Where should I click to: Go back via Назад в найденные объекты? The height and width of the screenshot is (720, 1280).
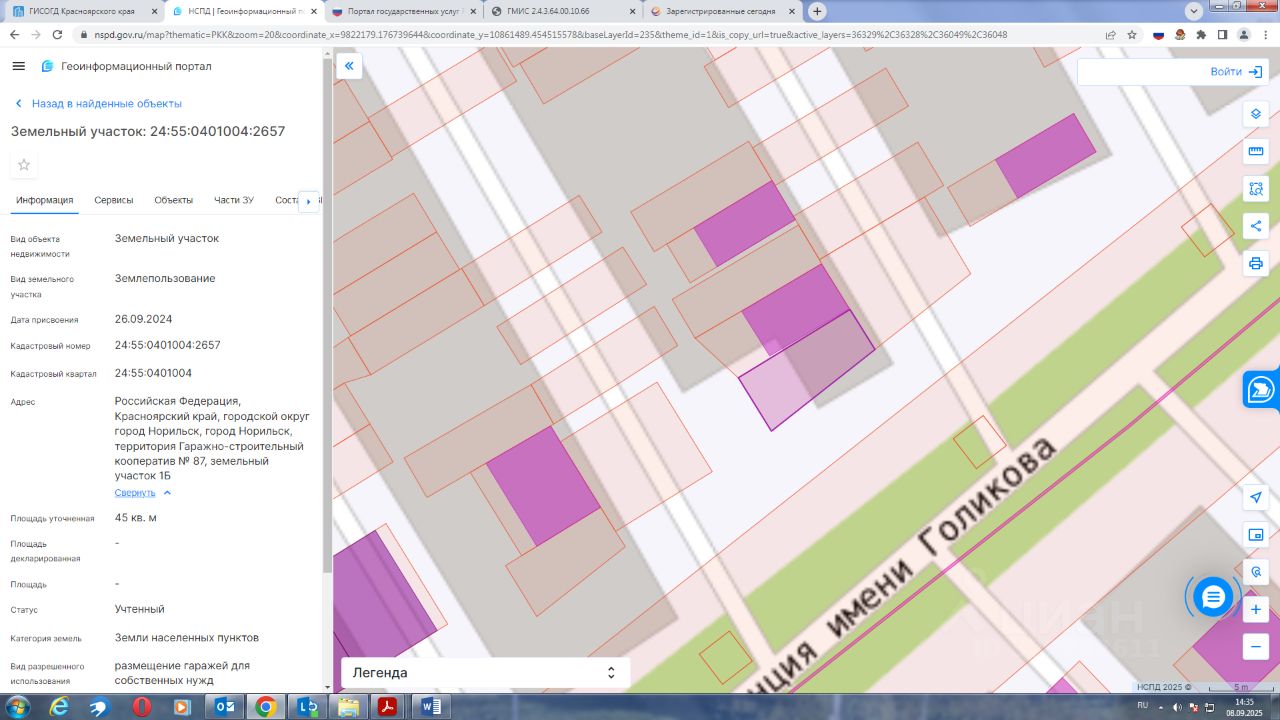click(97, 104)
